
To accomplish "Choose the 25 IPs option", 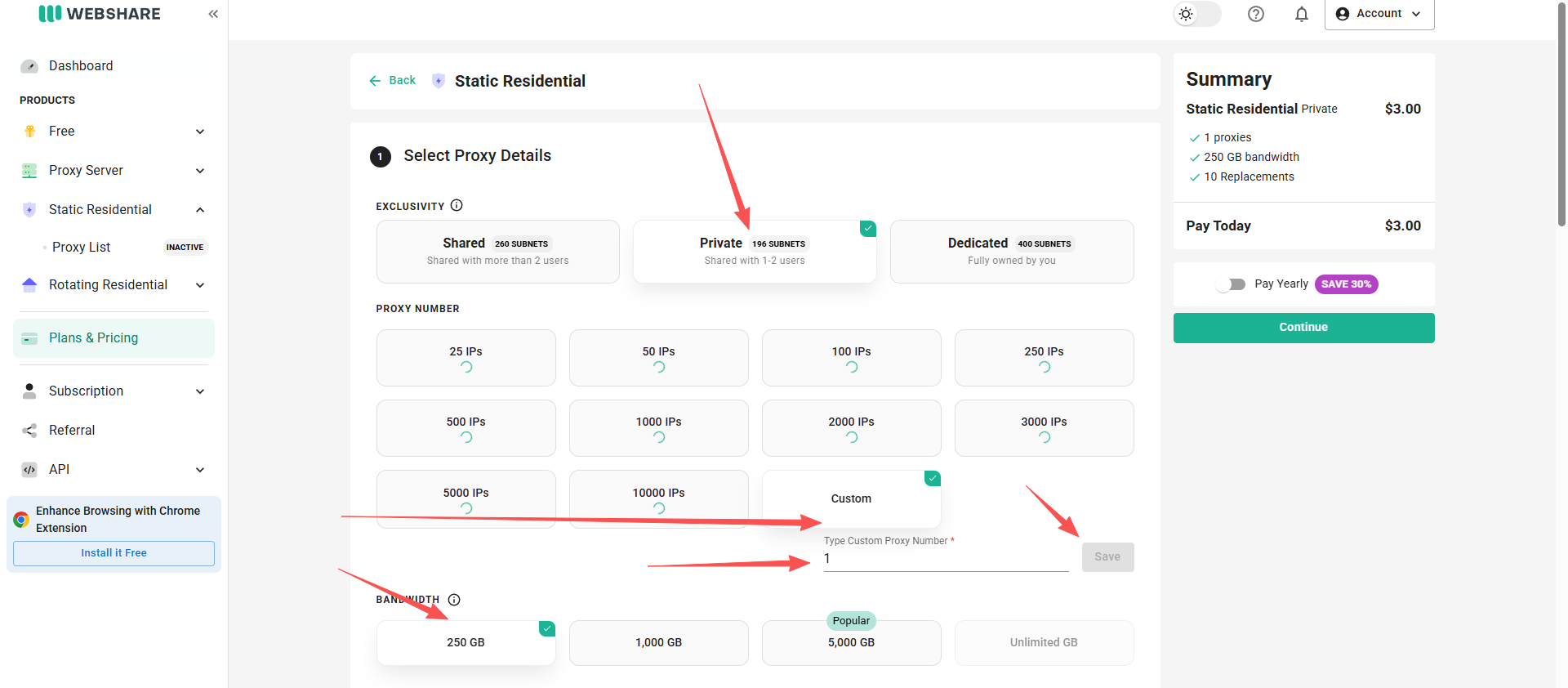I will click(466, 358).
